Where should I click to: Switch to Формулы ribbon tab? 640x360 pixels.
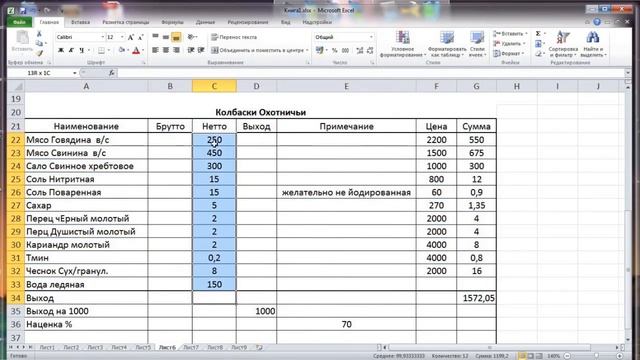tap(172, 22)
